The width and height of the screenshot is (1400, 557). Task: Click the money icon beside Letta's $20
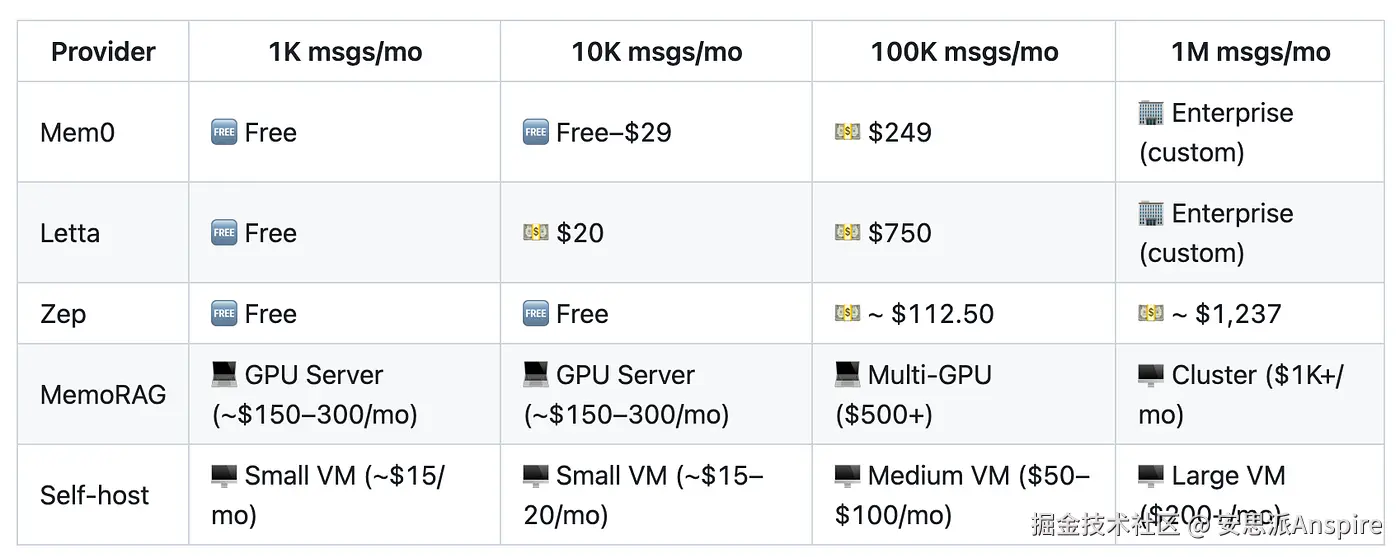click(x=536, y=233)
